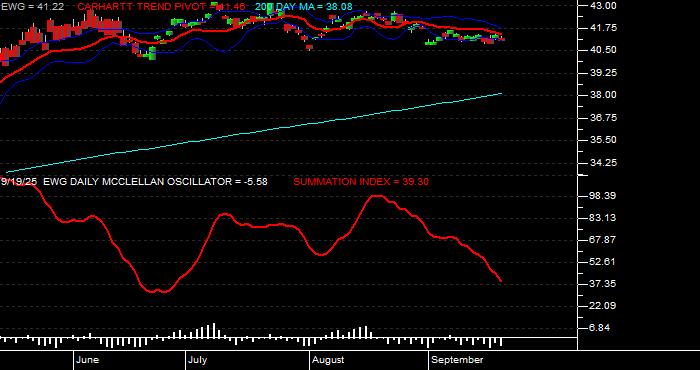Click the mid-August peak of the summation index line
Screen dimensions: 700x370
pyautogui.click(x=377, y=195)
